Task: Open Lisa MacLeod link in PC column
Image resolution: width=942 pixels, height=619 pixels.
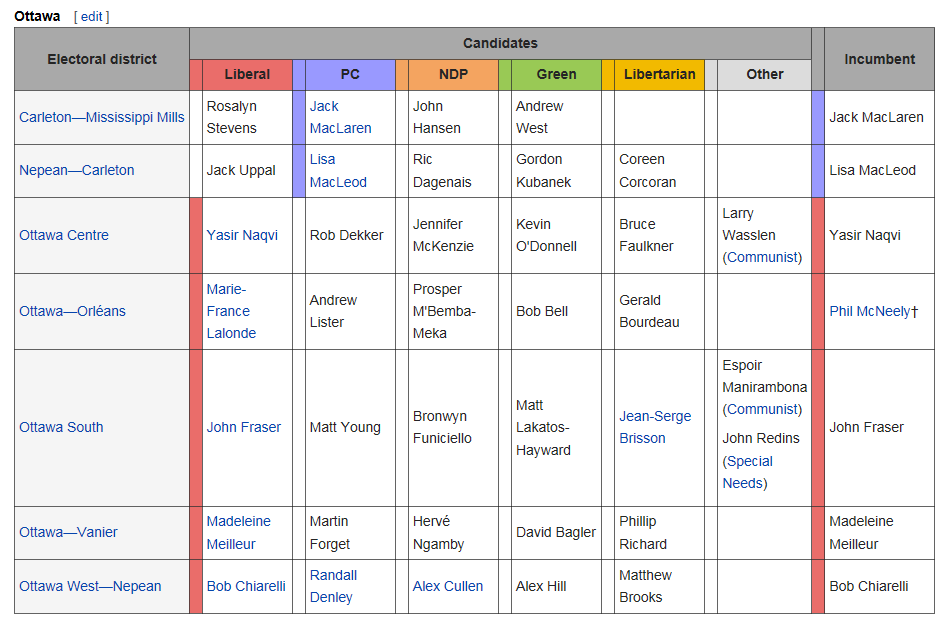Action: tap(338, 170)
